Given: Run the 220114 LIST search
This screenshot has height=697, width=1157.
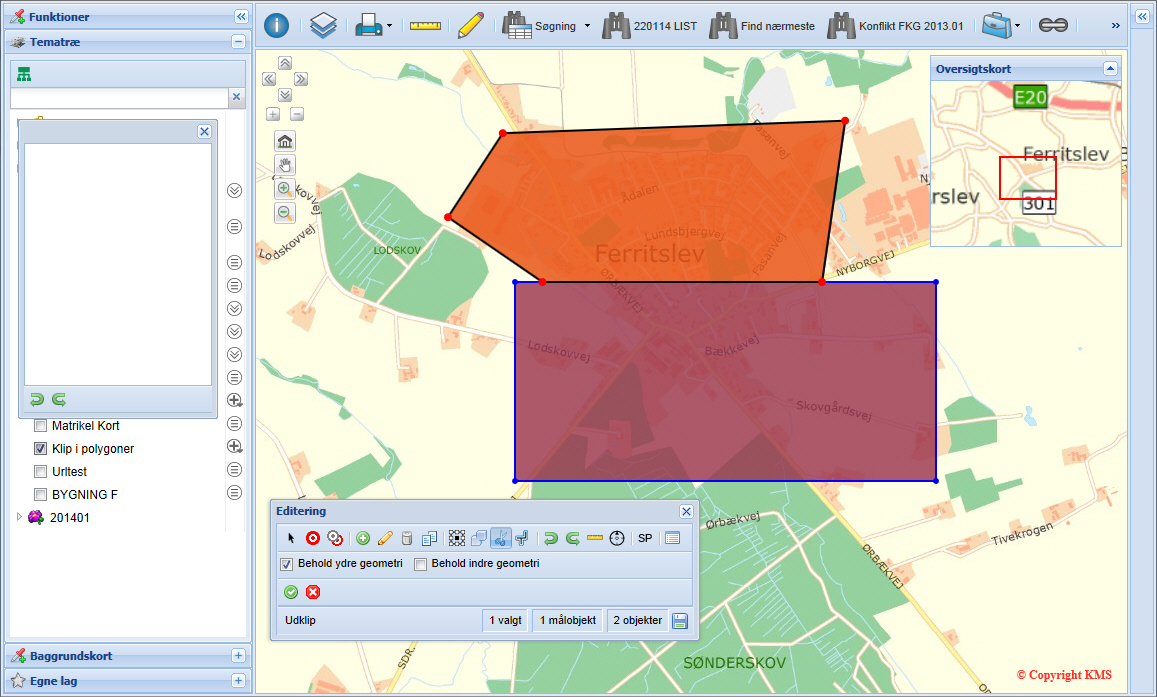Looking at the screenshot, I should point(649,26).
